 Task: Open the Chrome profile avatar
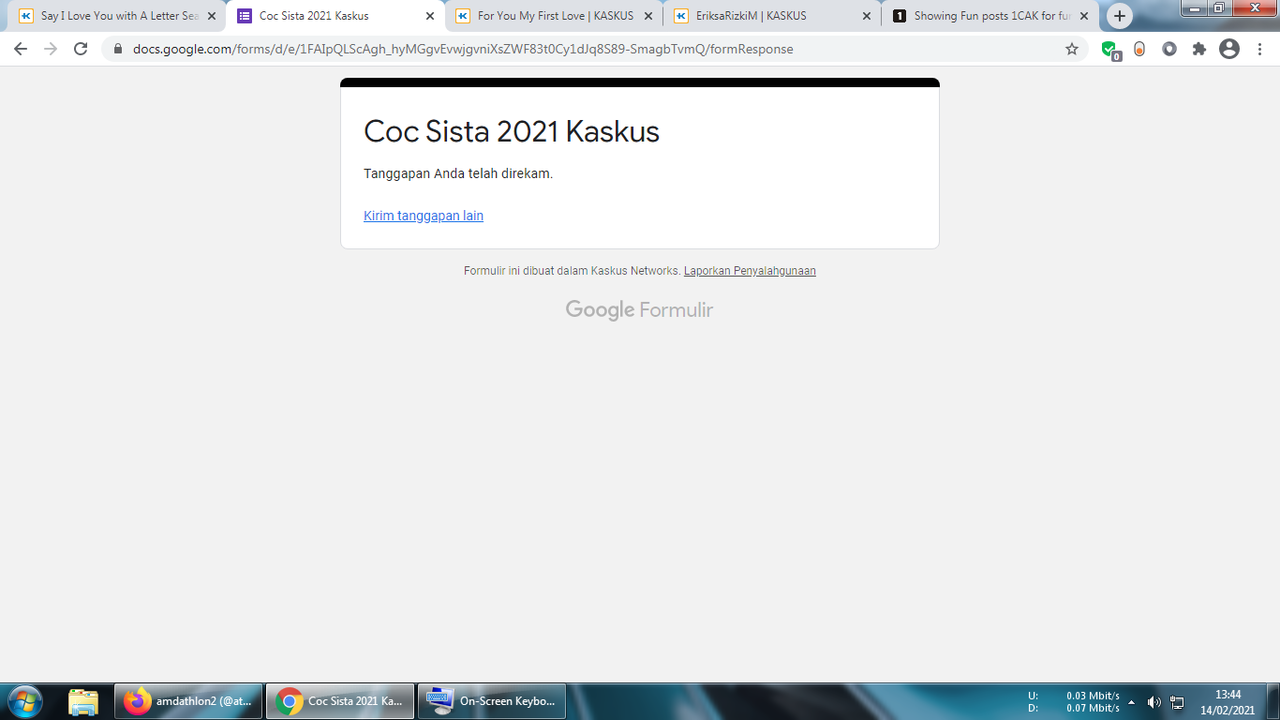(x=1229, y=49)
